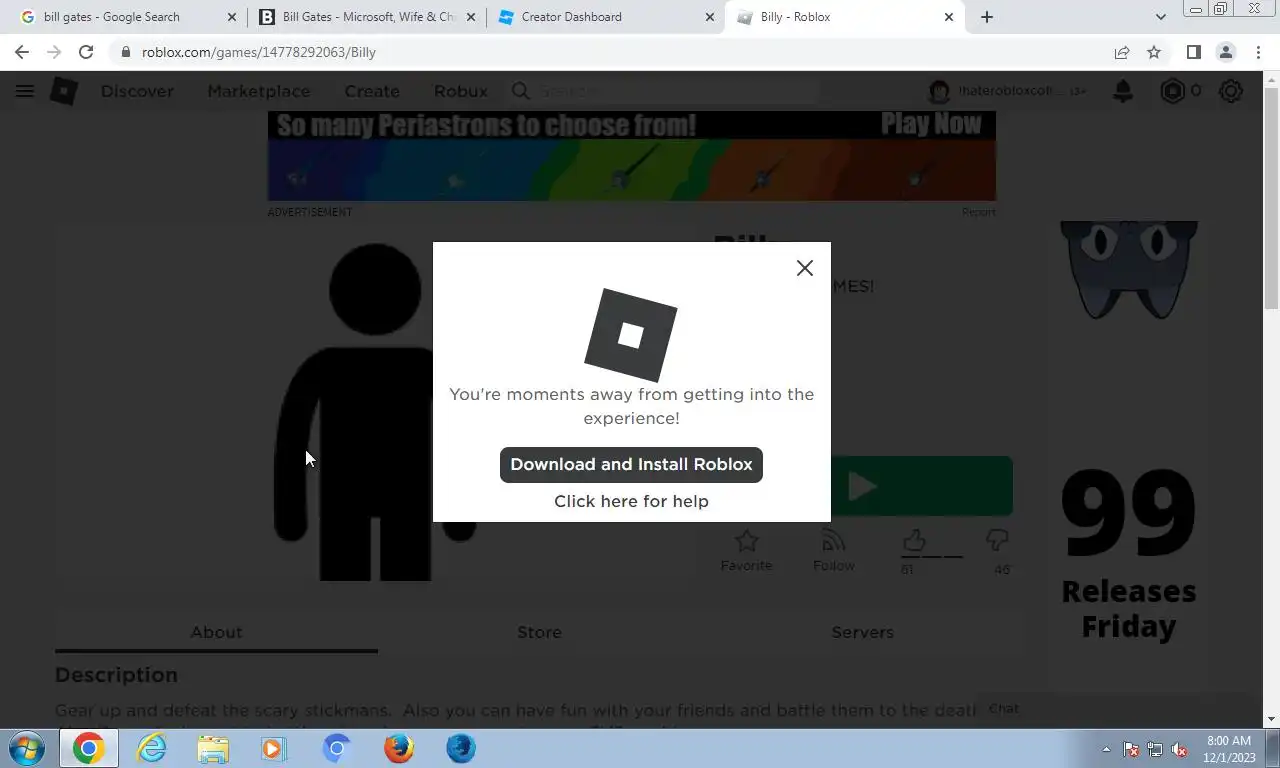1280x768 pixels.
Task: Dislike the experience with thumbs down
Action: click(997, 541)
